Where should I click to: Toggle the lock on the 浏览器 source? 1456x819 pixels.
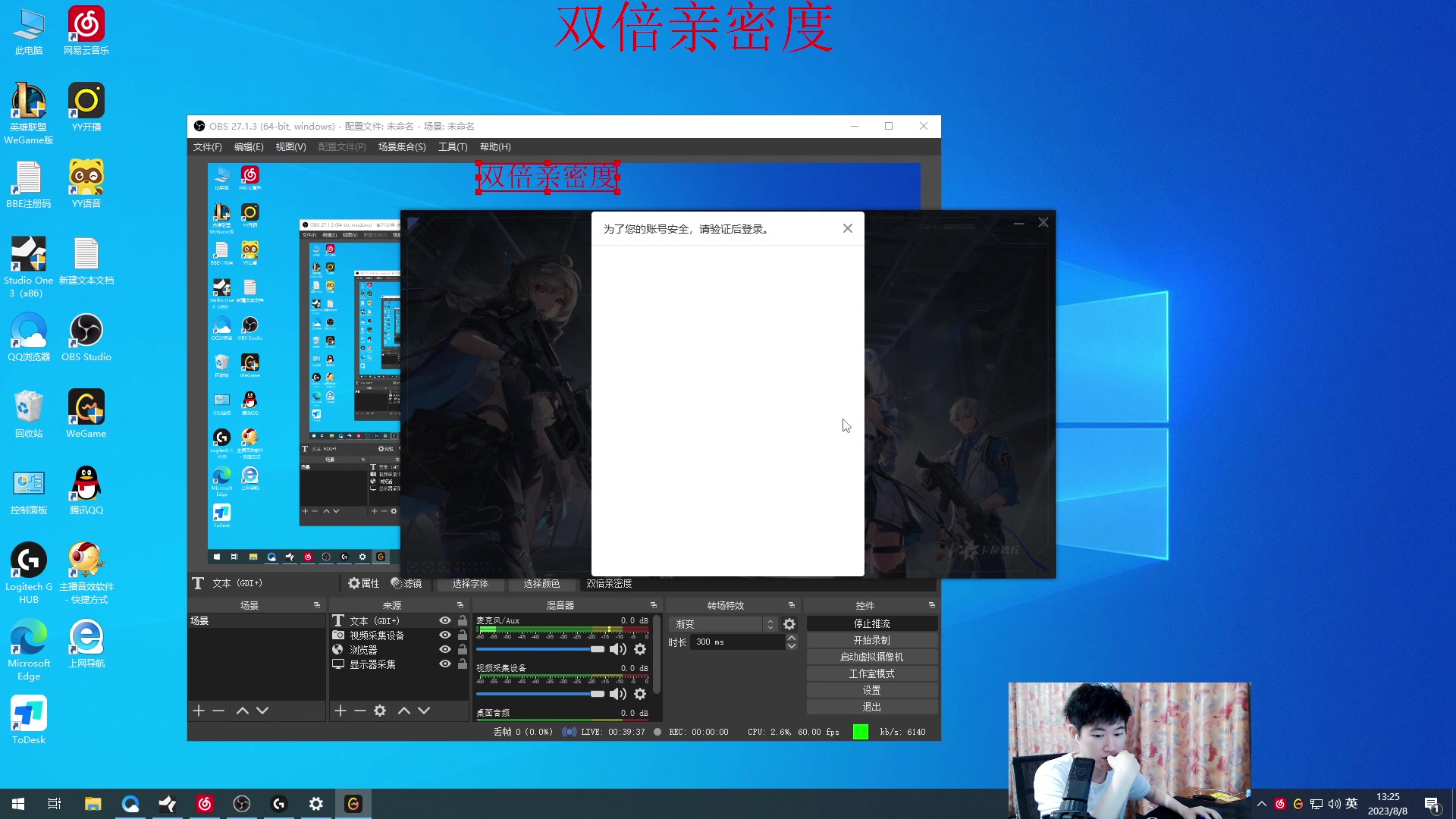click(463, 650)
